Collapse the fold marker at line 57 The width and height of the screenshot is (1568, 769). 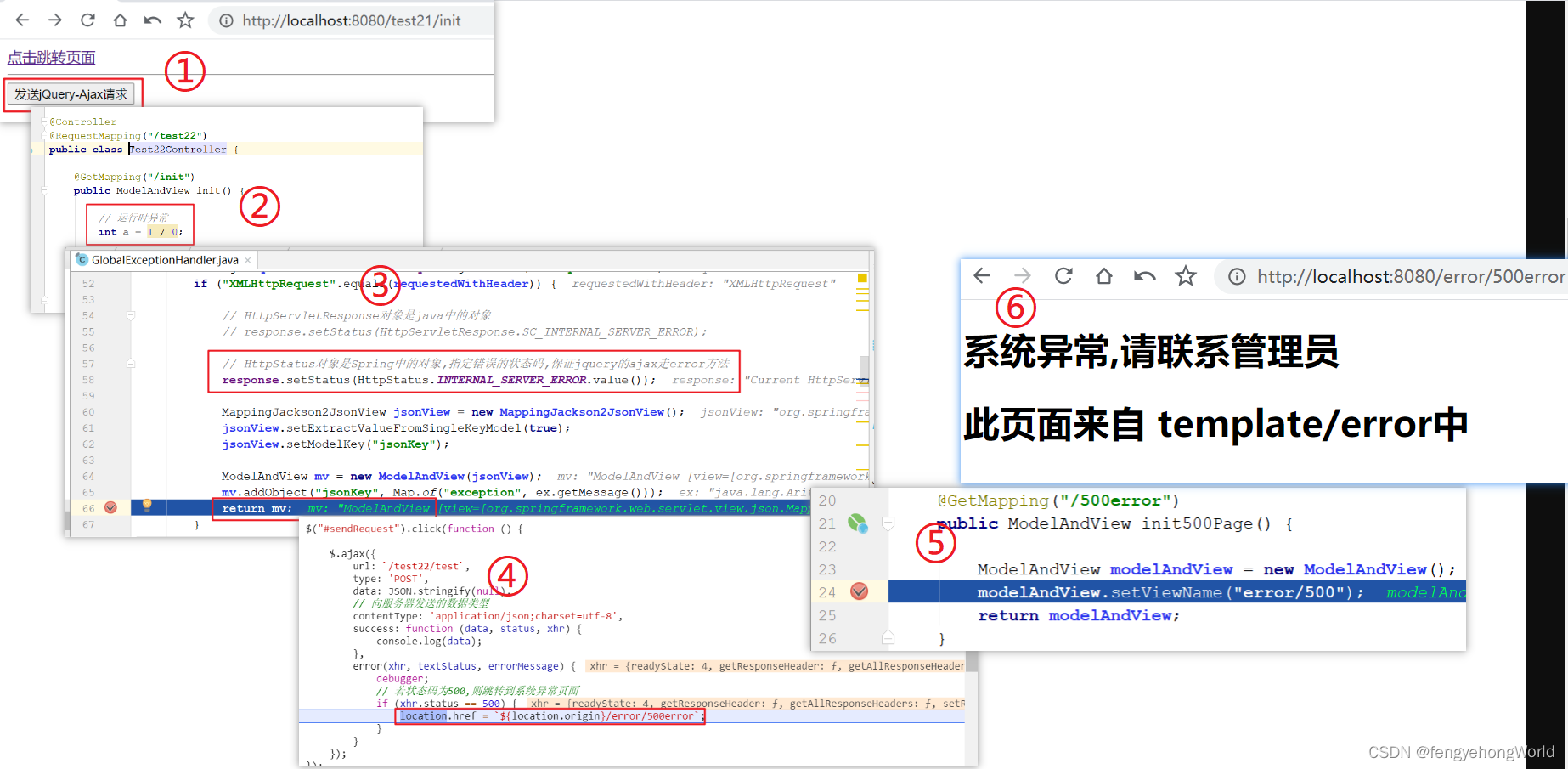pos(131,364)
